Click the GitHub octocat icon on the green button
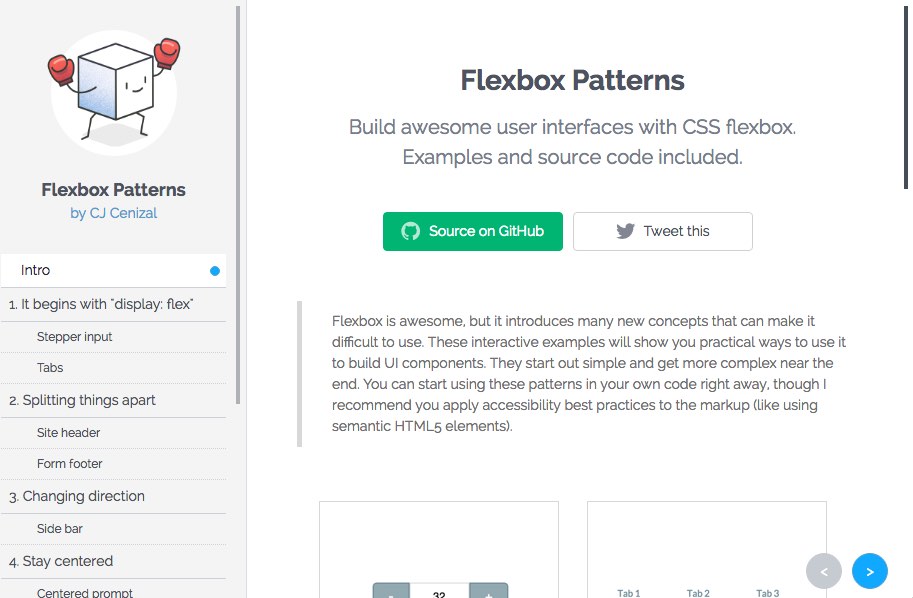 tap(410, 231)
